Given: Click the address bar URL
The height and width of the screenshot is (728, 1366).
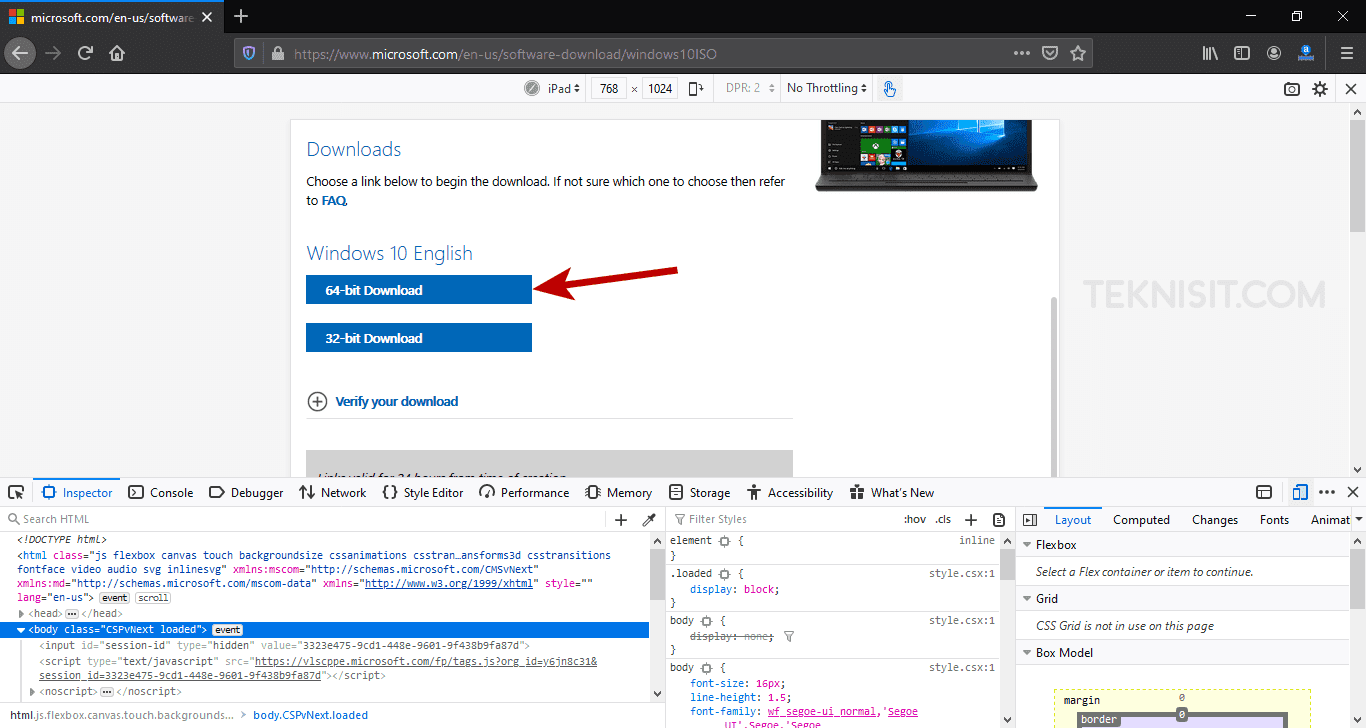Looking at the screenshot, I should coord(505,54).
